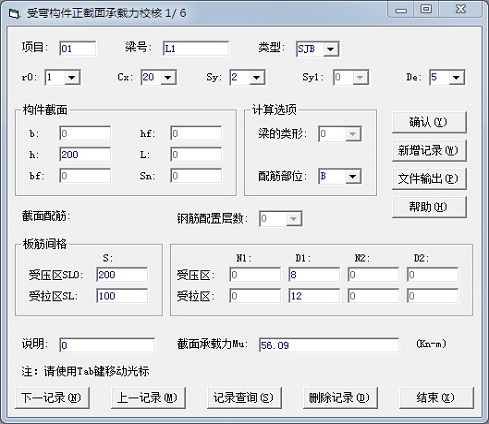Focus the 受拉区 N2 field
The width and height of the screenshot is (489, 424).
(373, 296)
